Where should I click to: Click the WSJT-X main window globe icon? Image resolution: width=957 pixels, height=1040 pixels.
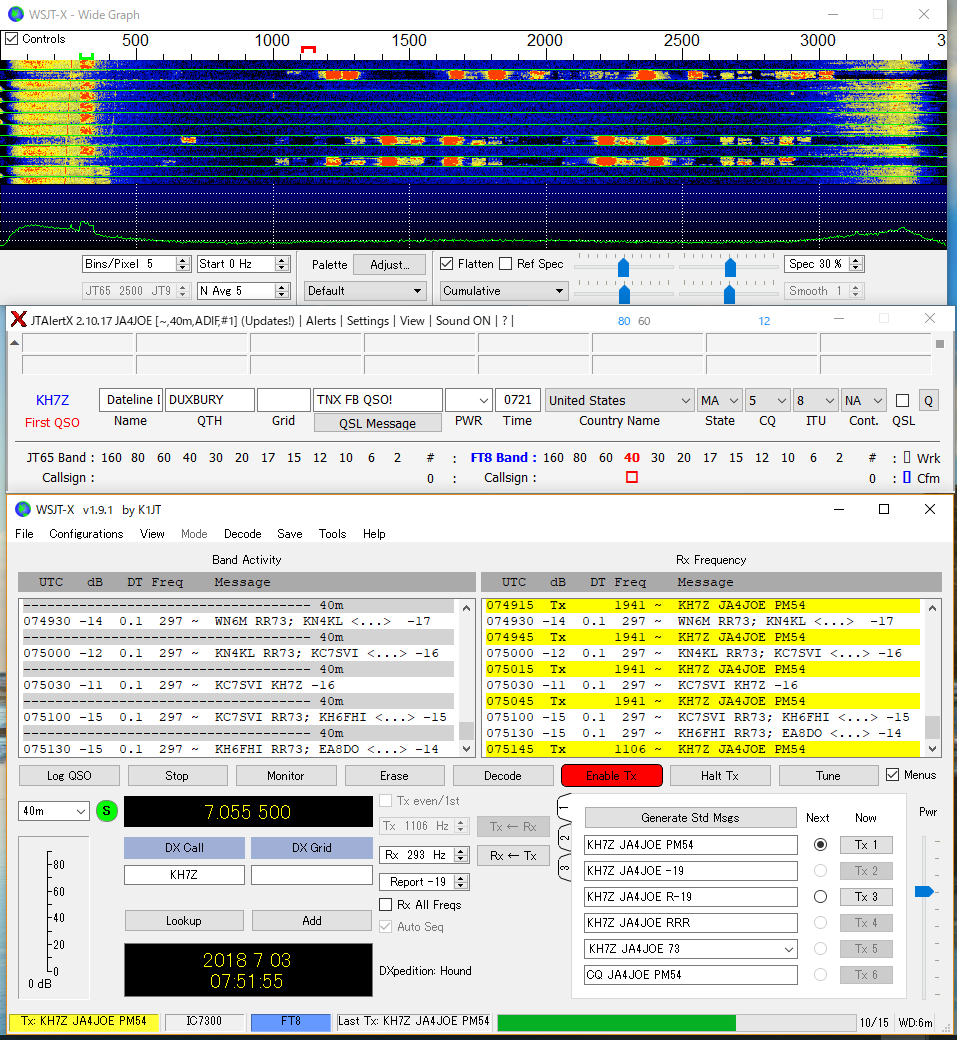(x=22, y=509)
